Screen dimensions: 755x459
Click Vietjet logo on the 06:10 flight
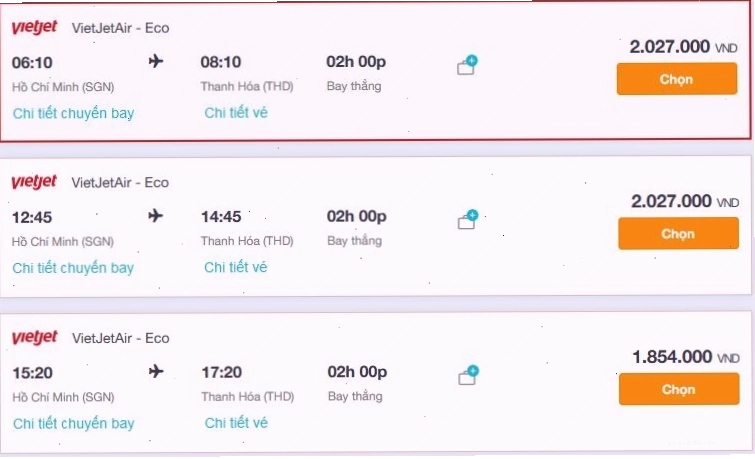(x=34, y=27)
